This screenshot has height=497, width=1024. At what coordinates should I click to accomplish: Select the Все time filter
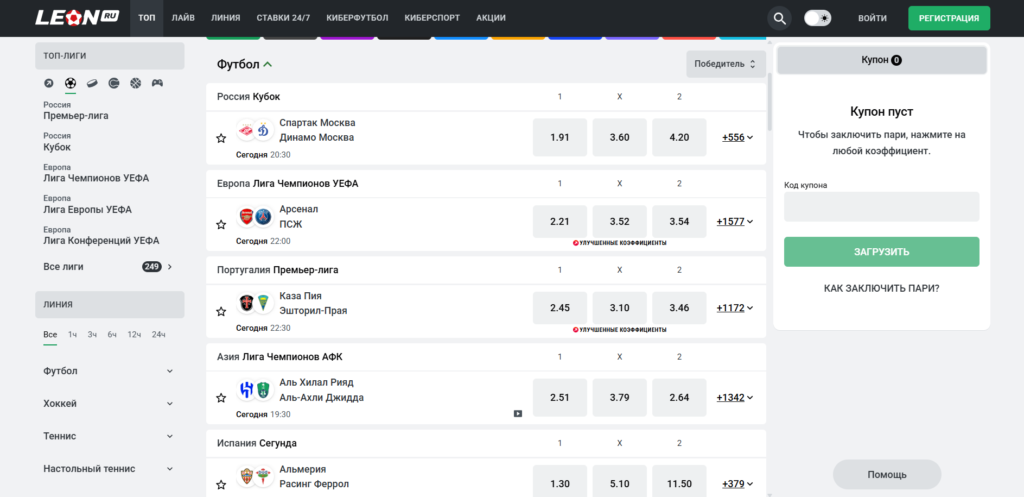[50, 334]
